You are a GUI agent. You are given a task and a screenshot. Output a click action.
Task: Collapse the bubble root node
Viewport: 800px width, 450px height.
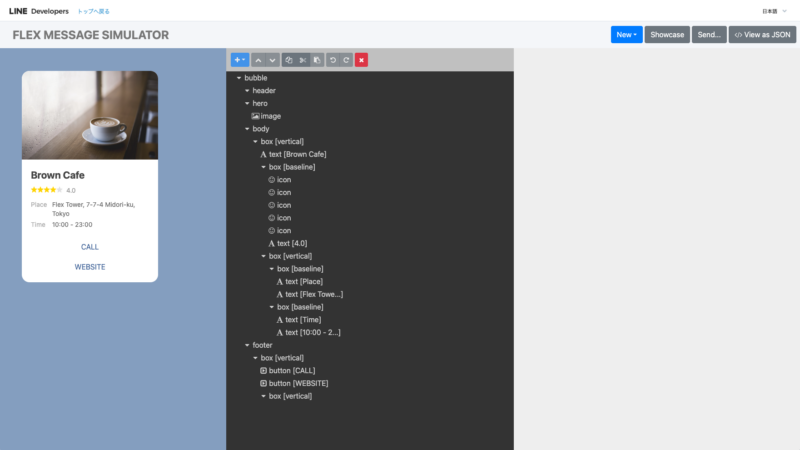point(239,78)
